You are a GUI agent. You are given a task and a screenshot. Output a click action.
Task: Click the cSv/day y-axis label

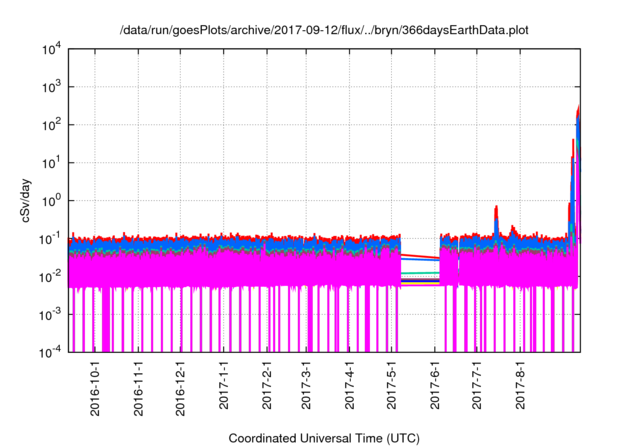tap(28, 199)
